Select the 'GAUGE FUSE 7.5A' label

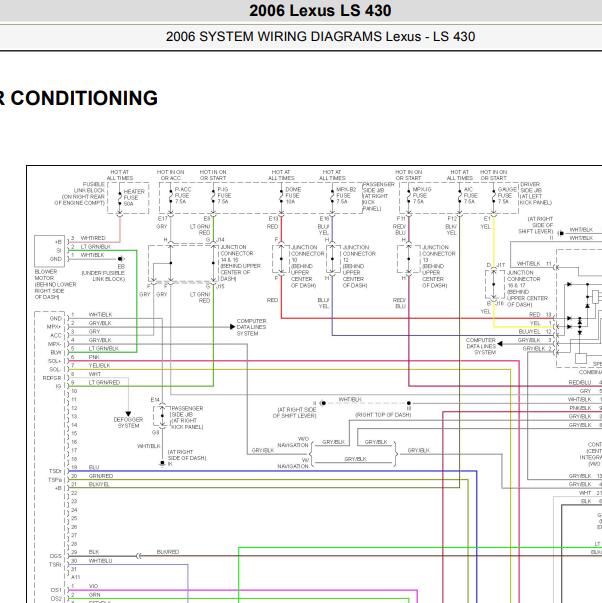(507, 195)
